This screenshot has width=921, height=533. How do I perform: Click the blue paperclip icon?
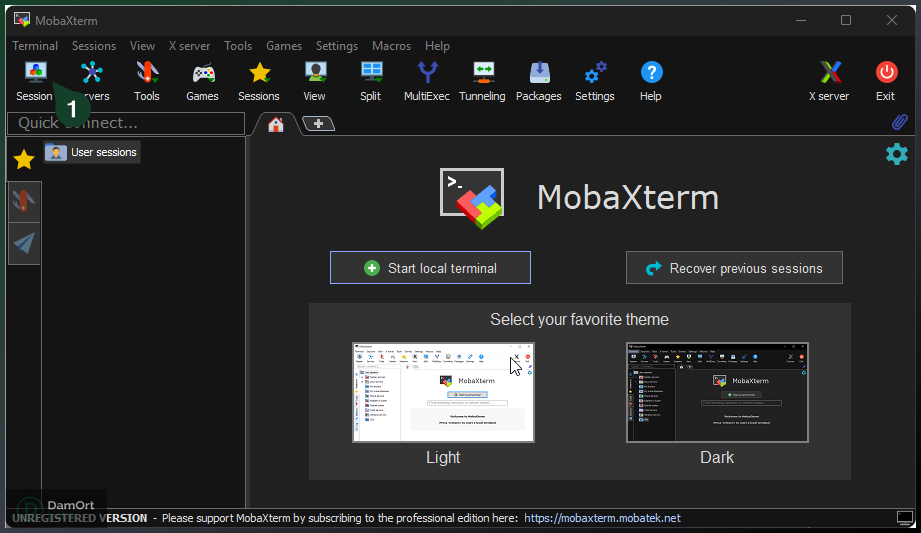(899, 122)
